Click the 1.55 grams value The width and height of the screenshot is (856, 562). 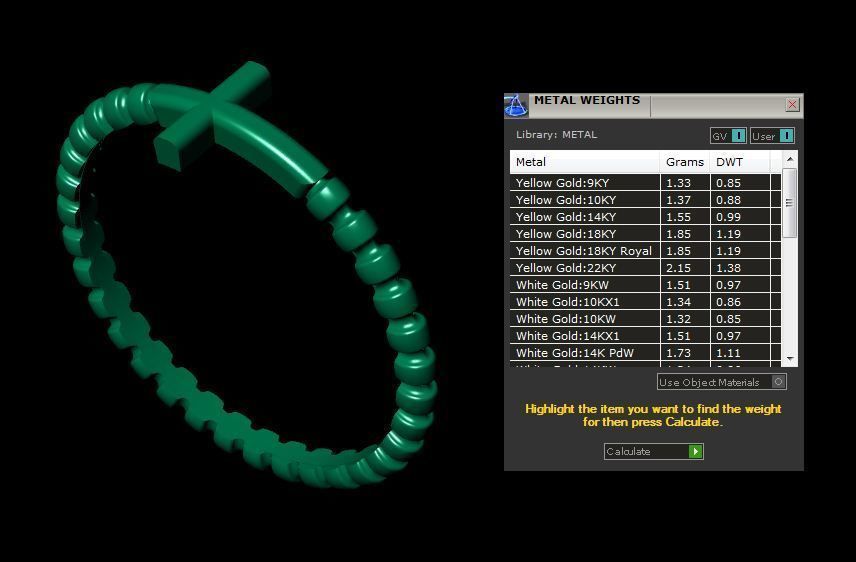(x=679, y=217)
